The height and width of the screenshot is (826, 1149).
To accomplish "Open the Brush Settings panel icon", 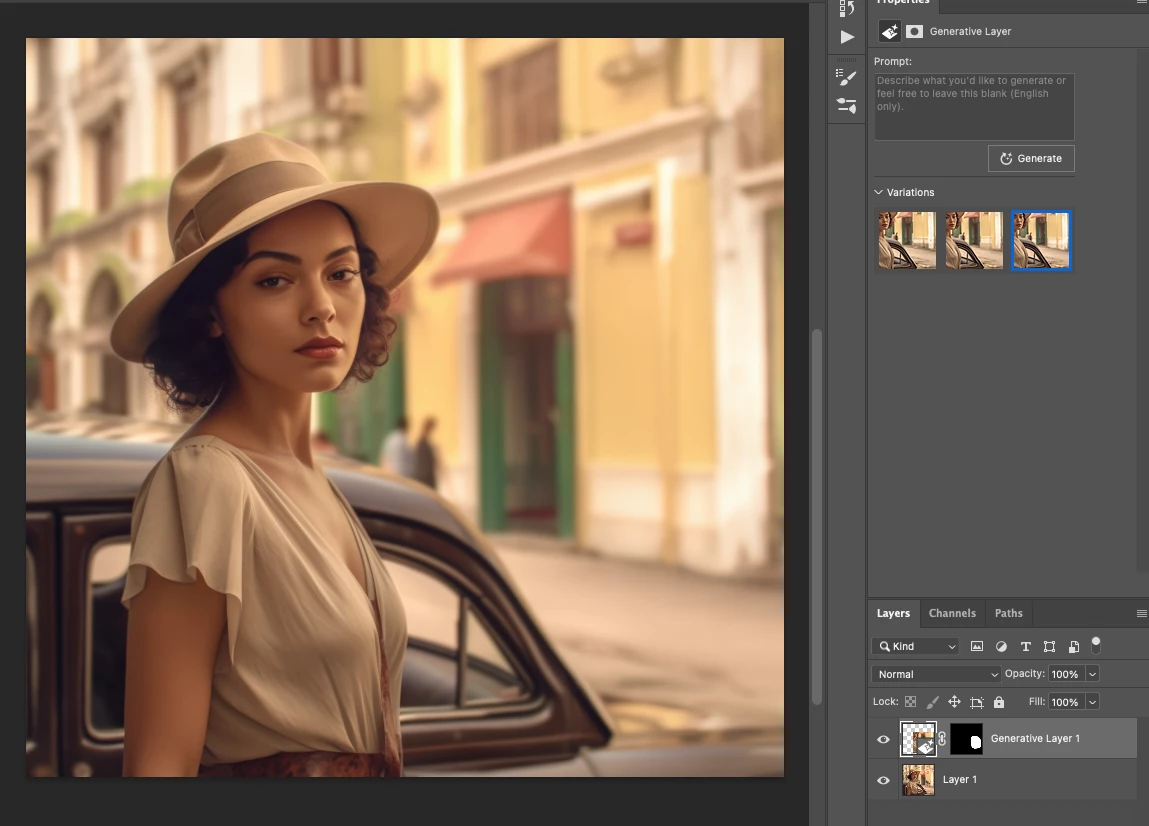I will pyautogui.click(x=847, y=105).
